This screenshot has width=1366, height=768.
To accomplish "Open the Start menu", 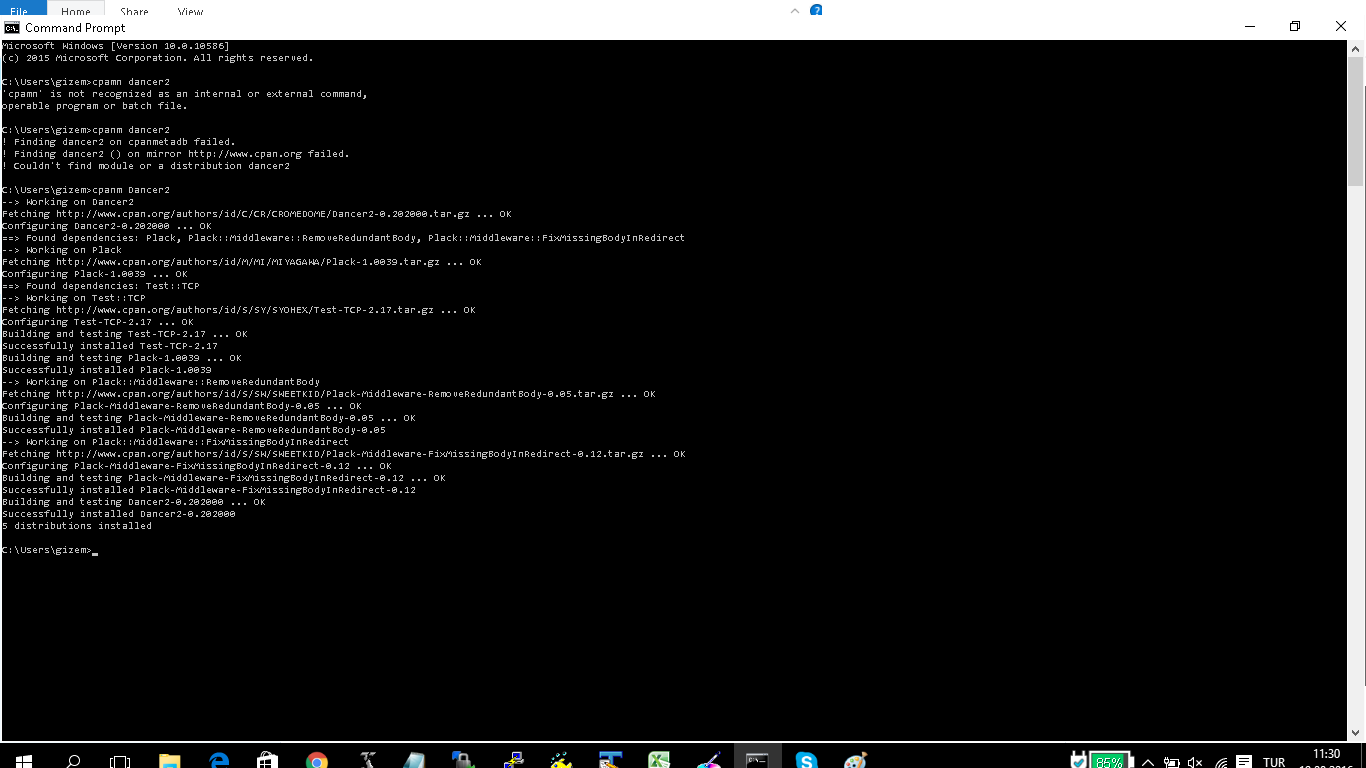I will click(x=22, y=761).
